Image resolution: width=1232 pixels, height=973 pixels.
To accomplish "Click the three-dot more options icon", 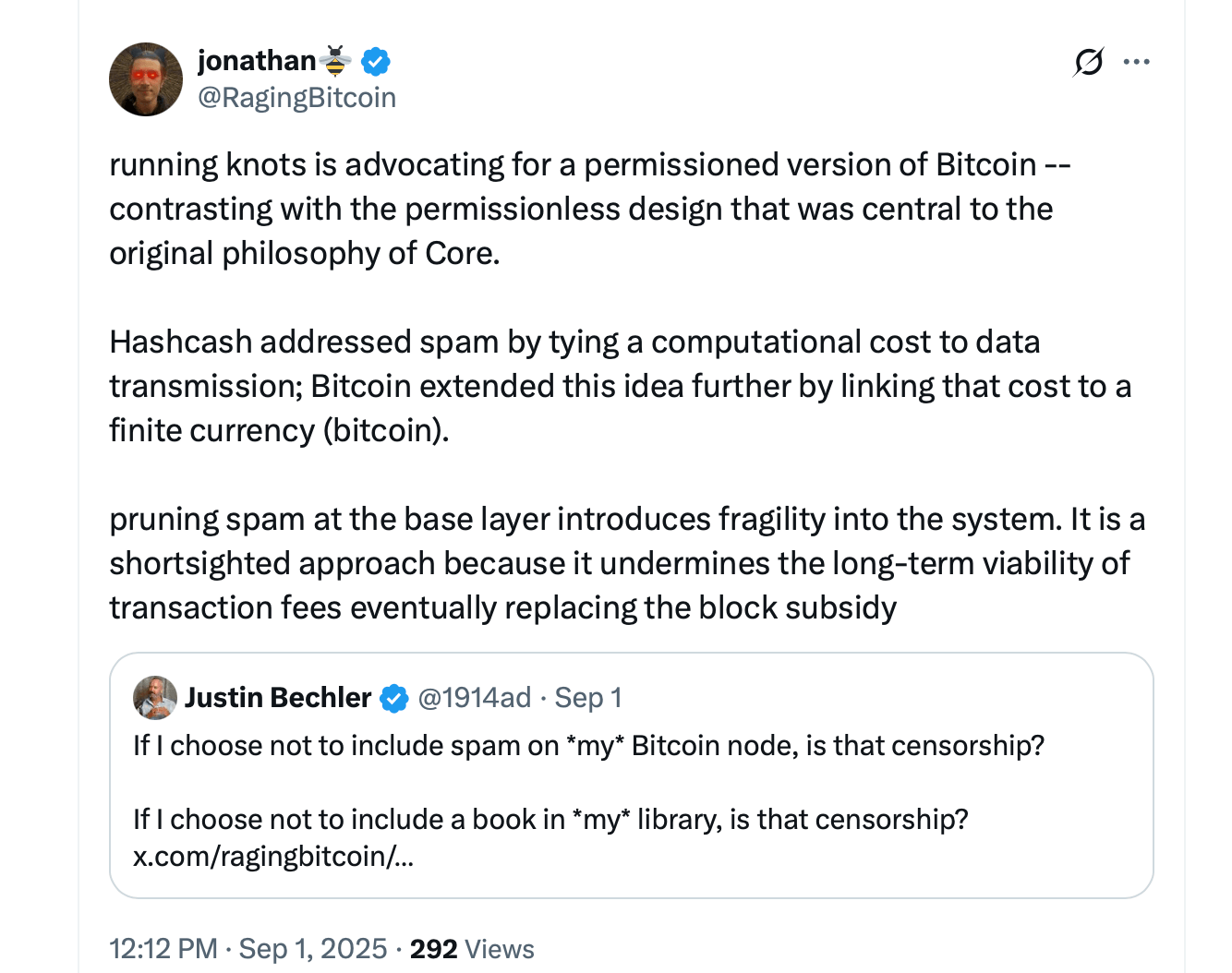I will [1136, 61].
